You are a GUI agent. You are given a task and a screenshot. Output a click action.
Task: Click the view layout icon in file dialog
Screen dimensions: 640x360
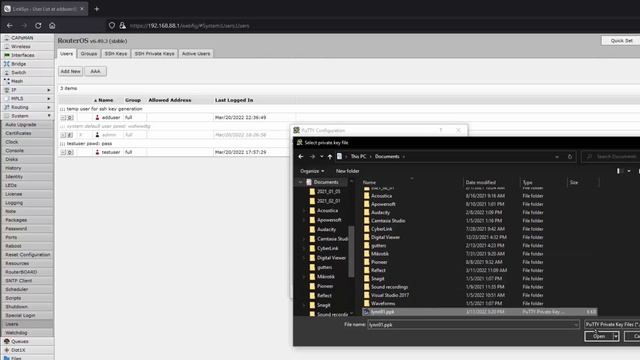(x=619, y=171)
